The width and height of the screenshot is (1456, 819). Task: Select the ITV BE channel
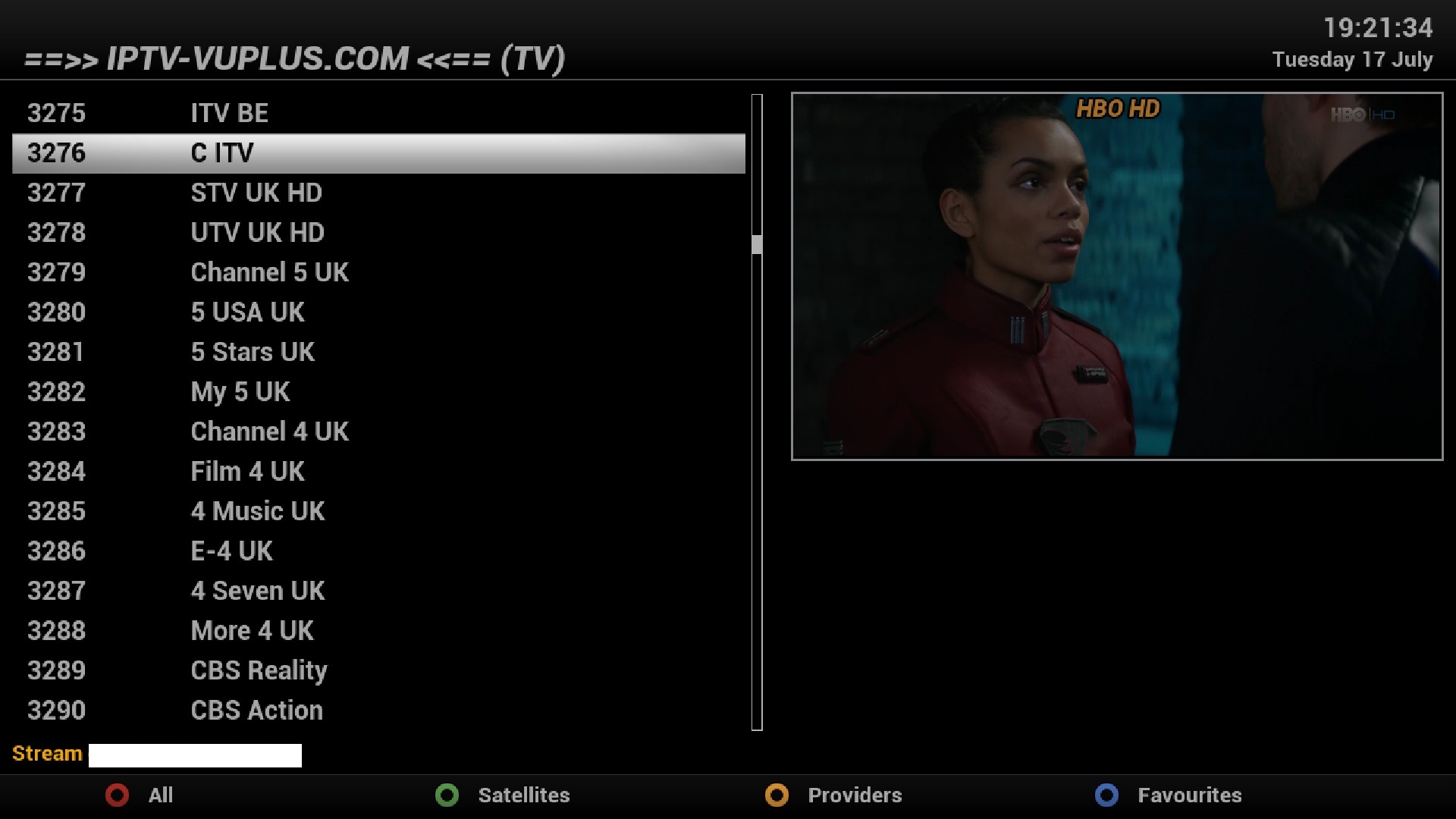pyautogui.click(x=378, y=113)
